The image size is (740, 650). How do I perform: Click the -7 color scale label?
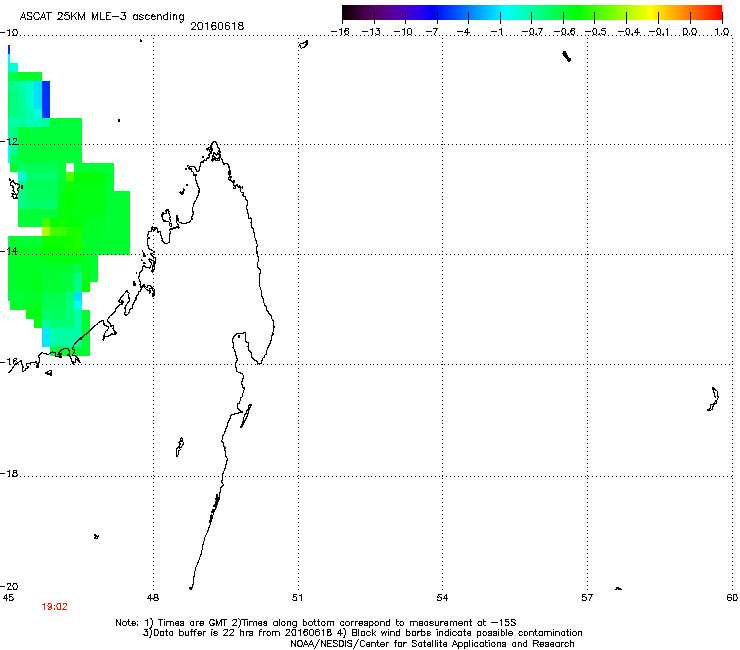tap(432, 32)
